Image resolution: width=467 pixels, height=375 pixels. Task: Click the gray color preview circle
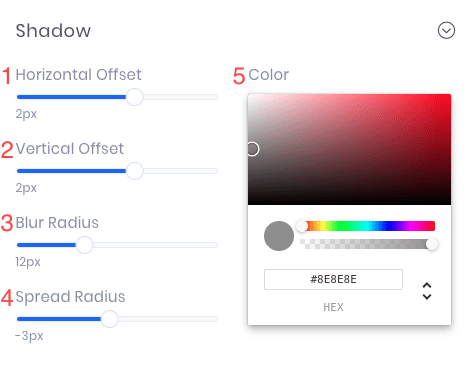[x=279, y=236]
